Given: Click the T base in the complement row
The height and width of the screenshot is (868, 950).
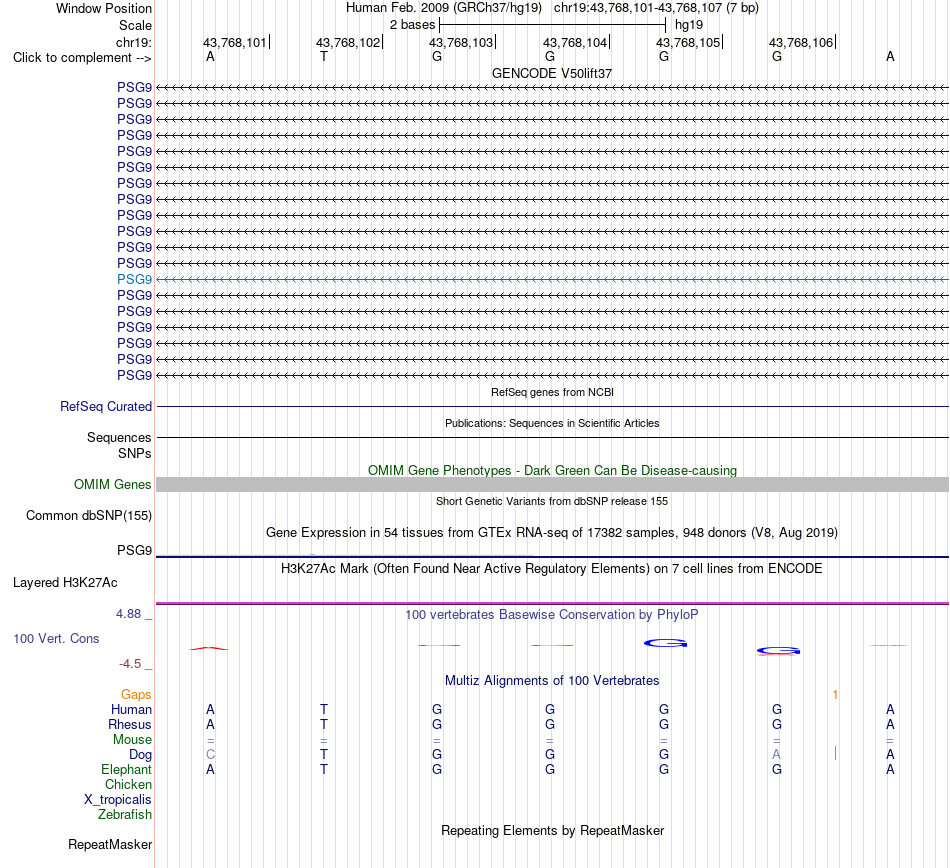Looking at the screenshot, I should [x=324, y=56].
